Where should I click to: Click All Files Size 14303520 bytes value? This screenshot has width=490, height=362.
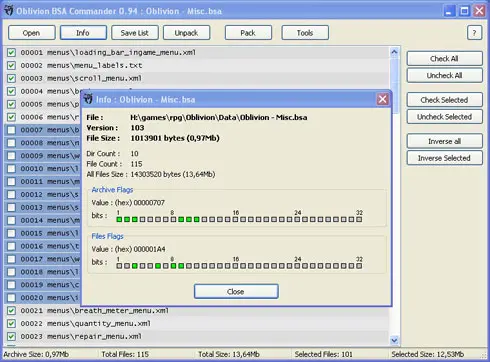tap(173, 174)
